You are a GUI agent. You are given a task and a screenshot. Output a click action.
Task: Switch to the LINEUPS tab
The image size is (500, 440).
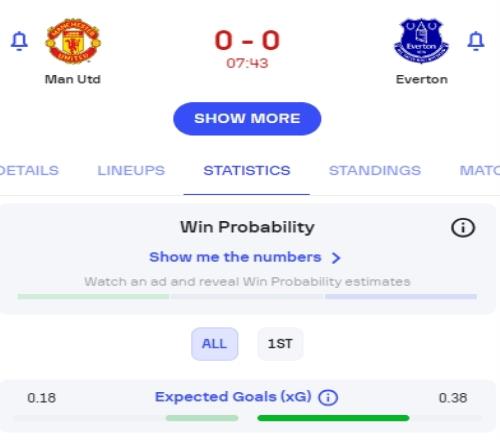pos(131,170)
